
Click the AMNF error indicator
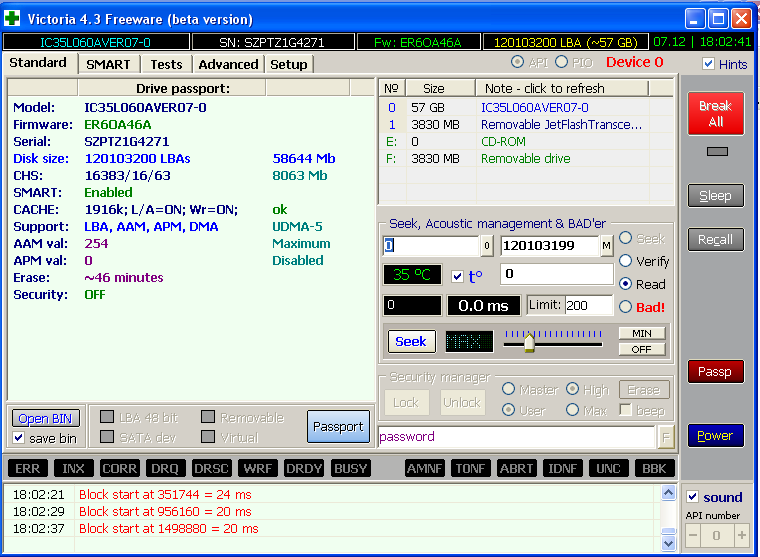coord(425,469)
